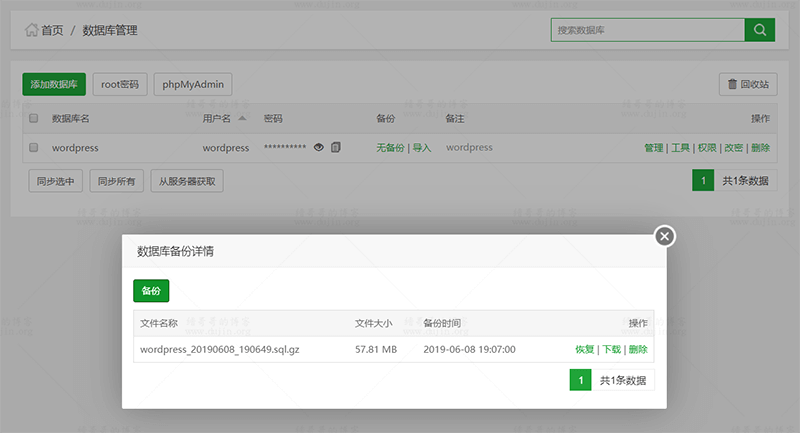Click the wordpress remark text in 备注 column
Viewport: 800px width, 433px height.
pos(469,147)
